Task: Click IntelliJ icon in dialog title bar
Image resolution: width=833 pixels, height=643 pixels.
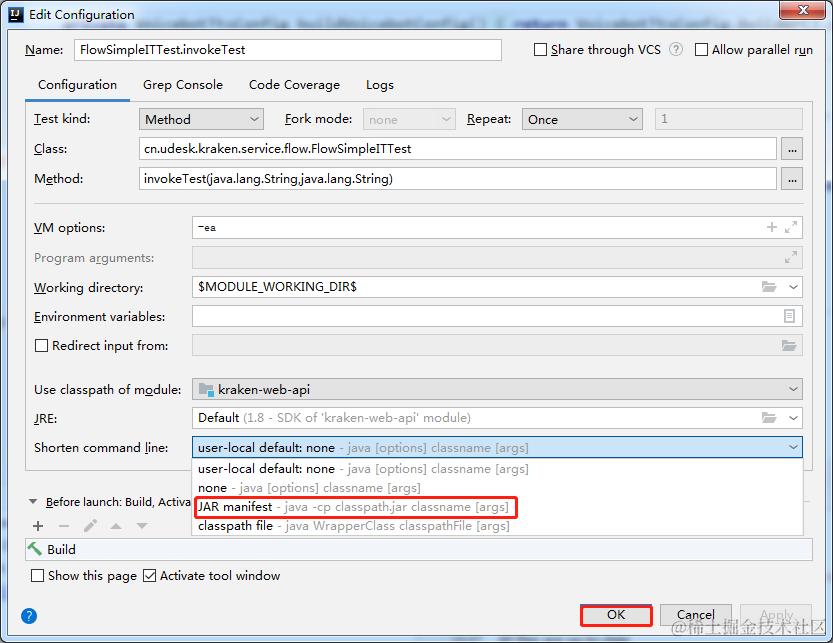Action: point(16,15)
